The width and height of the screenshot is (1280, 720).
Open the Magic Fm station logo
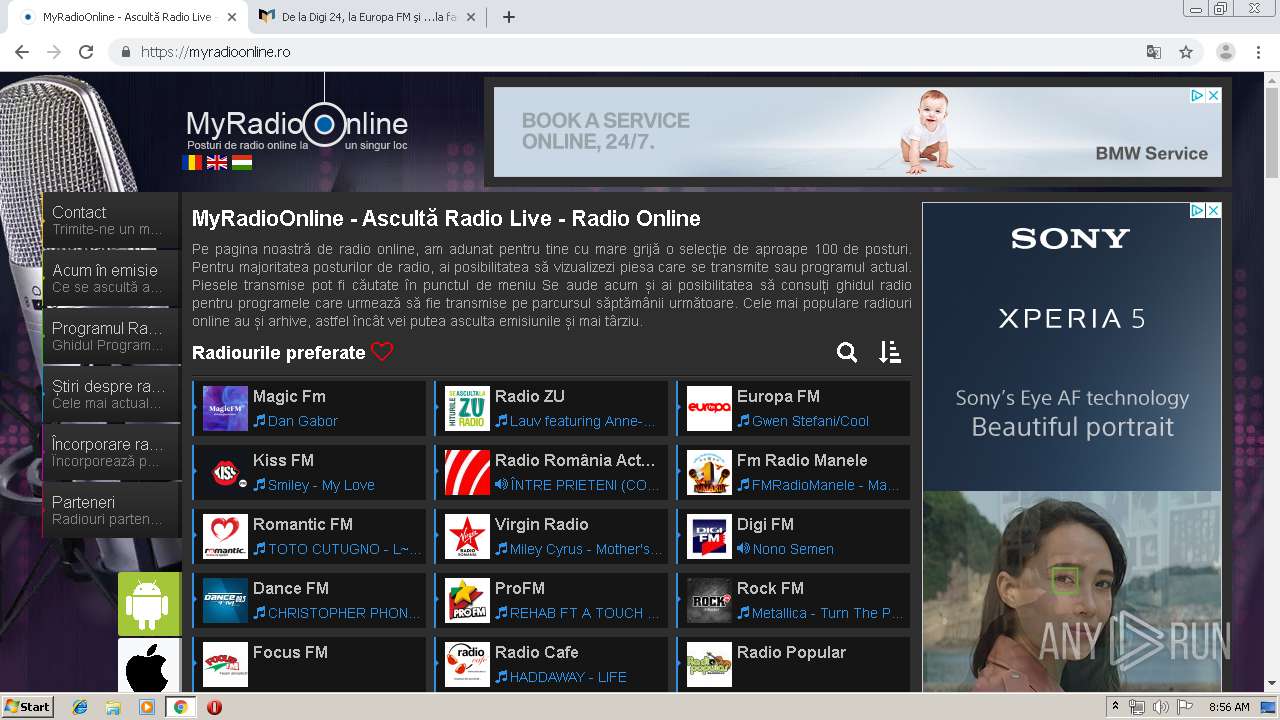(225, 408)
